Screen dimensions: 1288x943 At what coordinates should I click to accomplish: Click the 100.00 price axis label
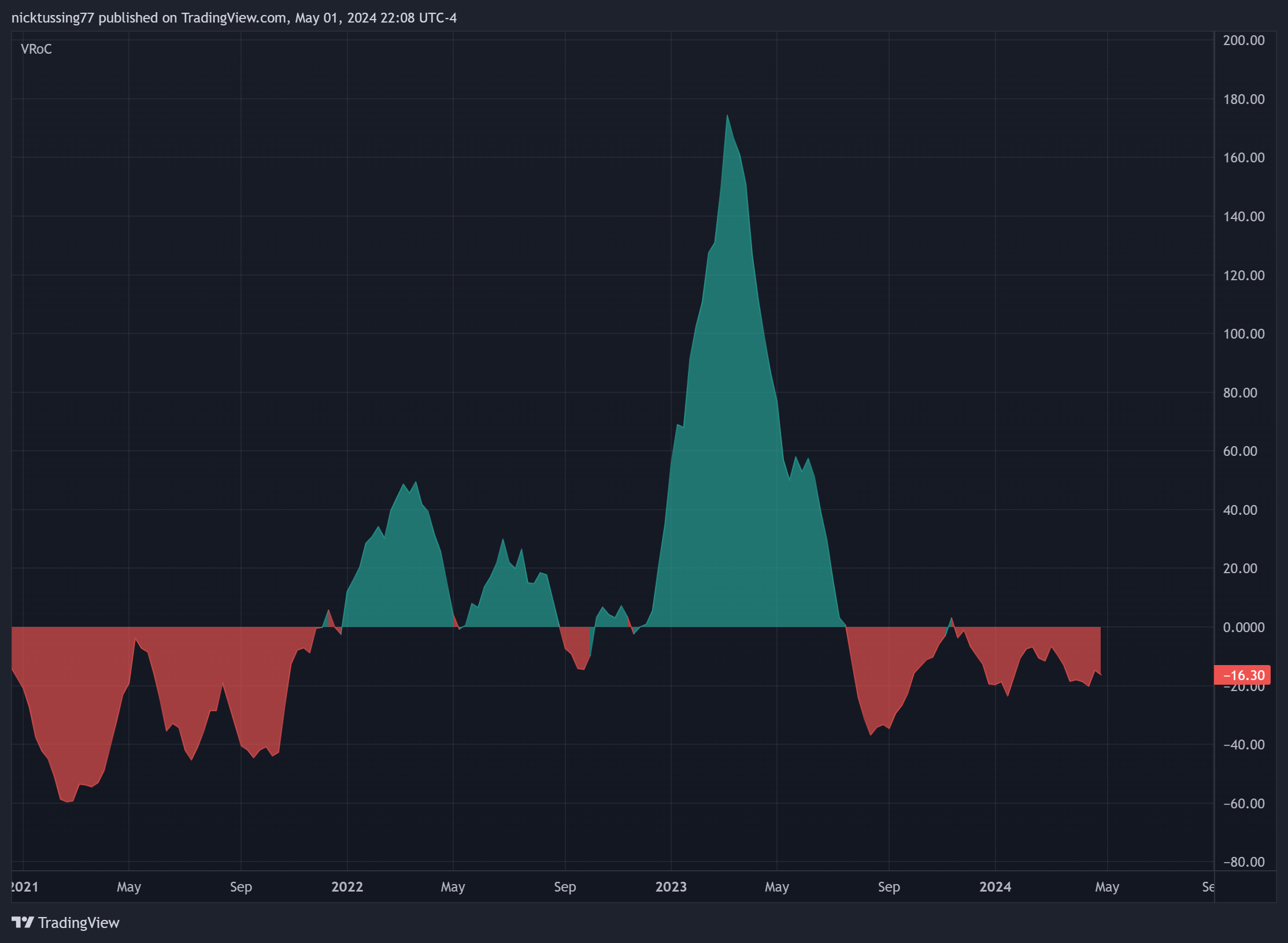(1243, 334)
